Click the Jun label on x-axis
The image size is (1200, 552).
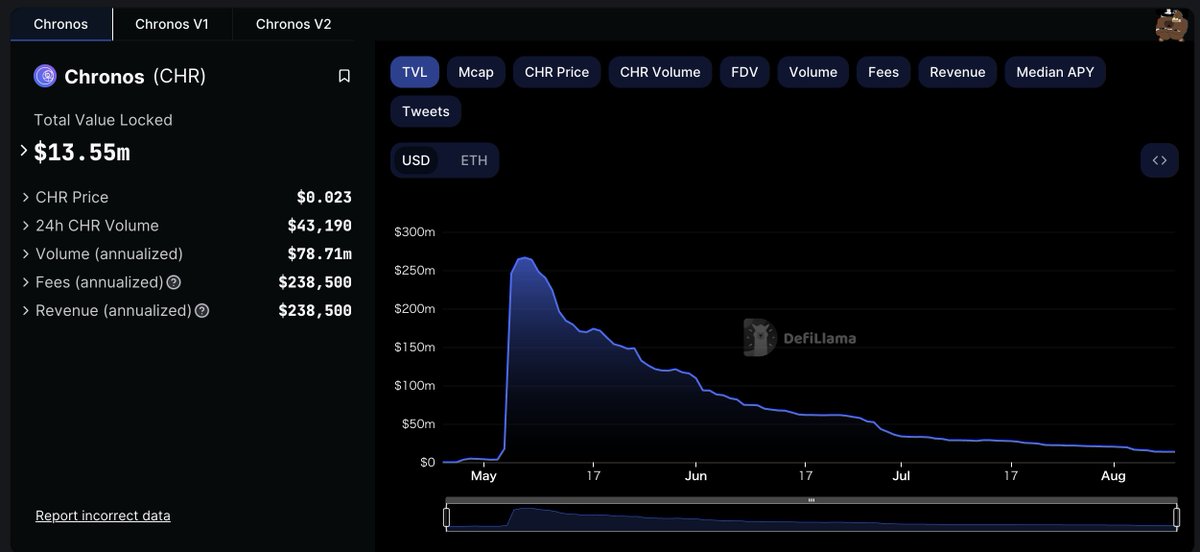(x=696, y=476)
